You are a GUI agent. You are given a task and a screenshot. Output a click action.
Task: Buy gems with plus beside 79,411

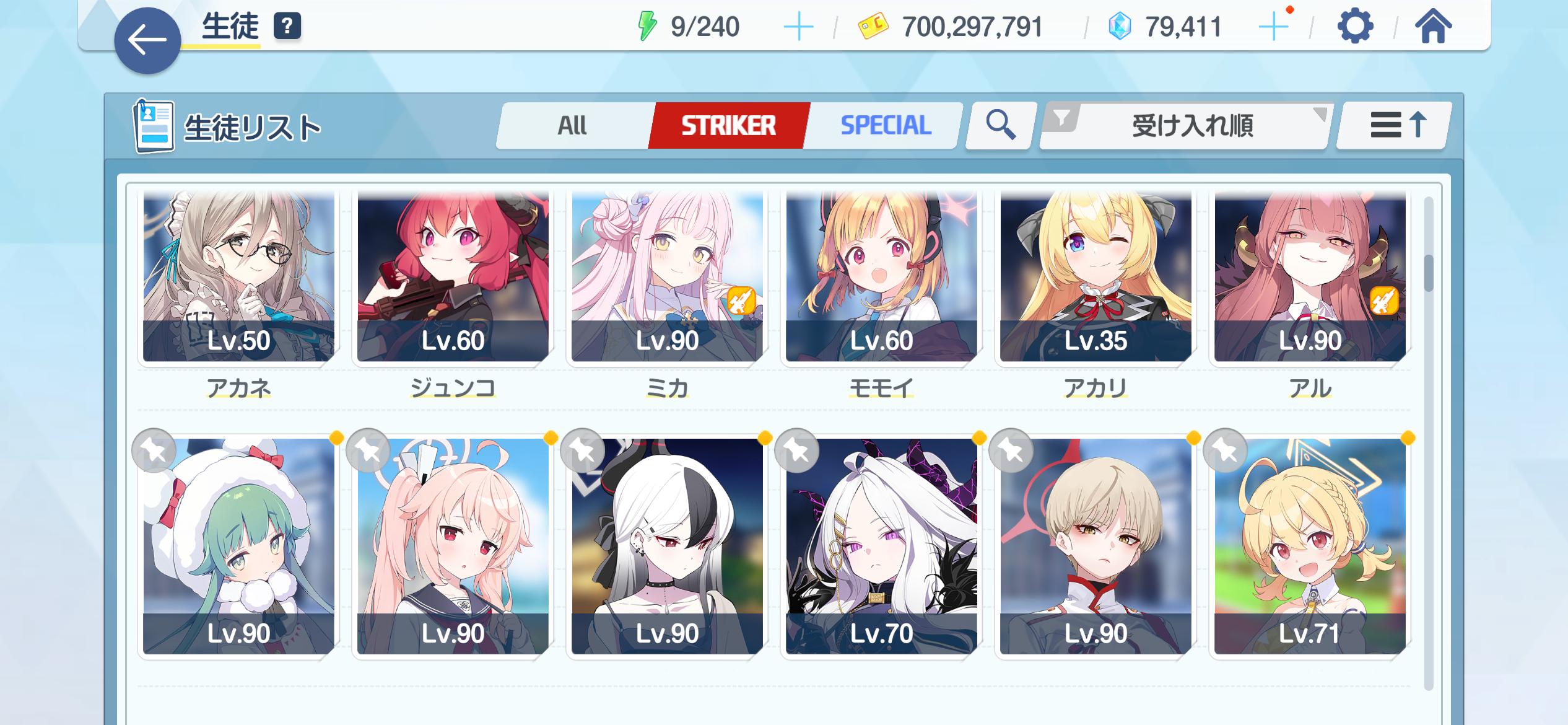(1274, 27)
